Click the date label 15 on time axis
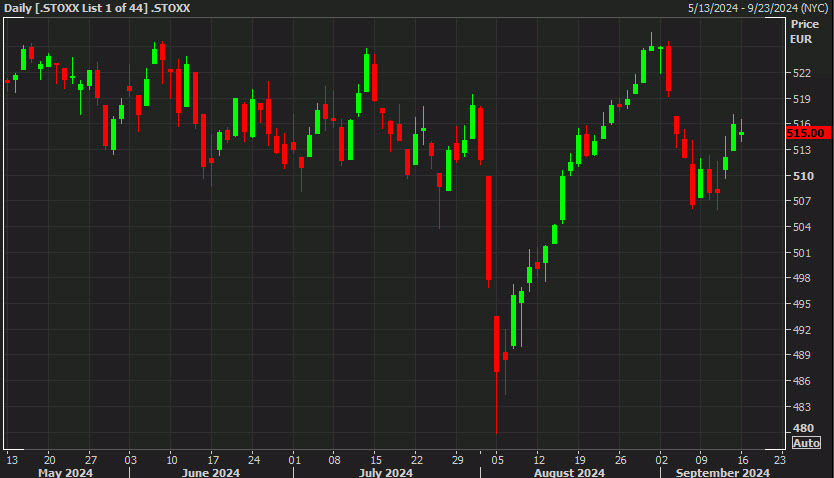 (x=376, y=460)
